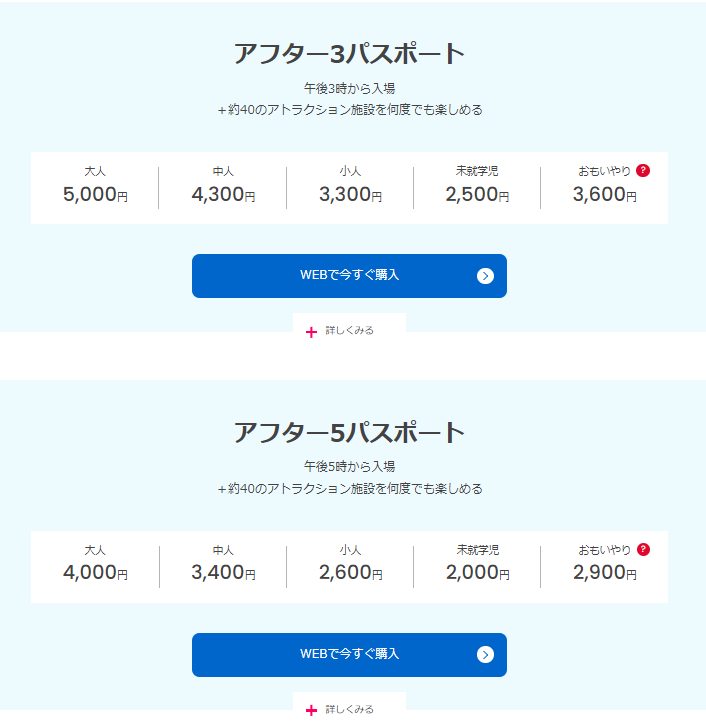Click the arrow icon in アフター3 purchase button

coord(485,276)
